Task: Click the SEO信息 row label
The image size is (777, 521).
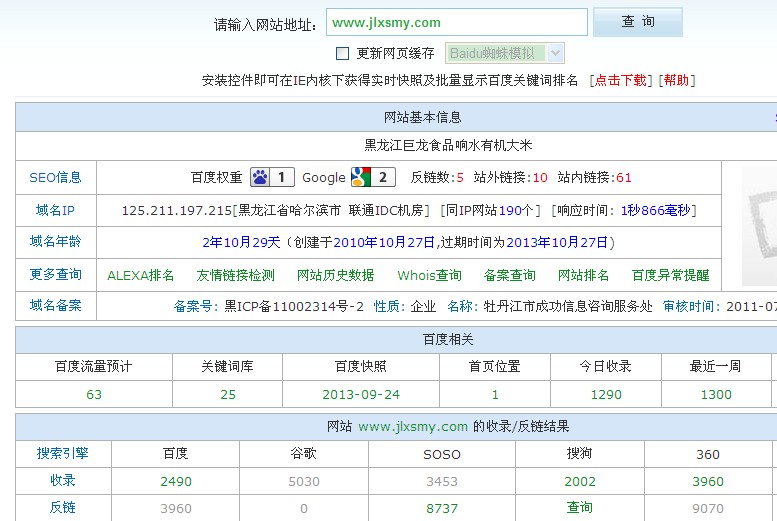Action: 56,177
